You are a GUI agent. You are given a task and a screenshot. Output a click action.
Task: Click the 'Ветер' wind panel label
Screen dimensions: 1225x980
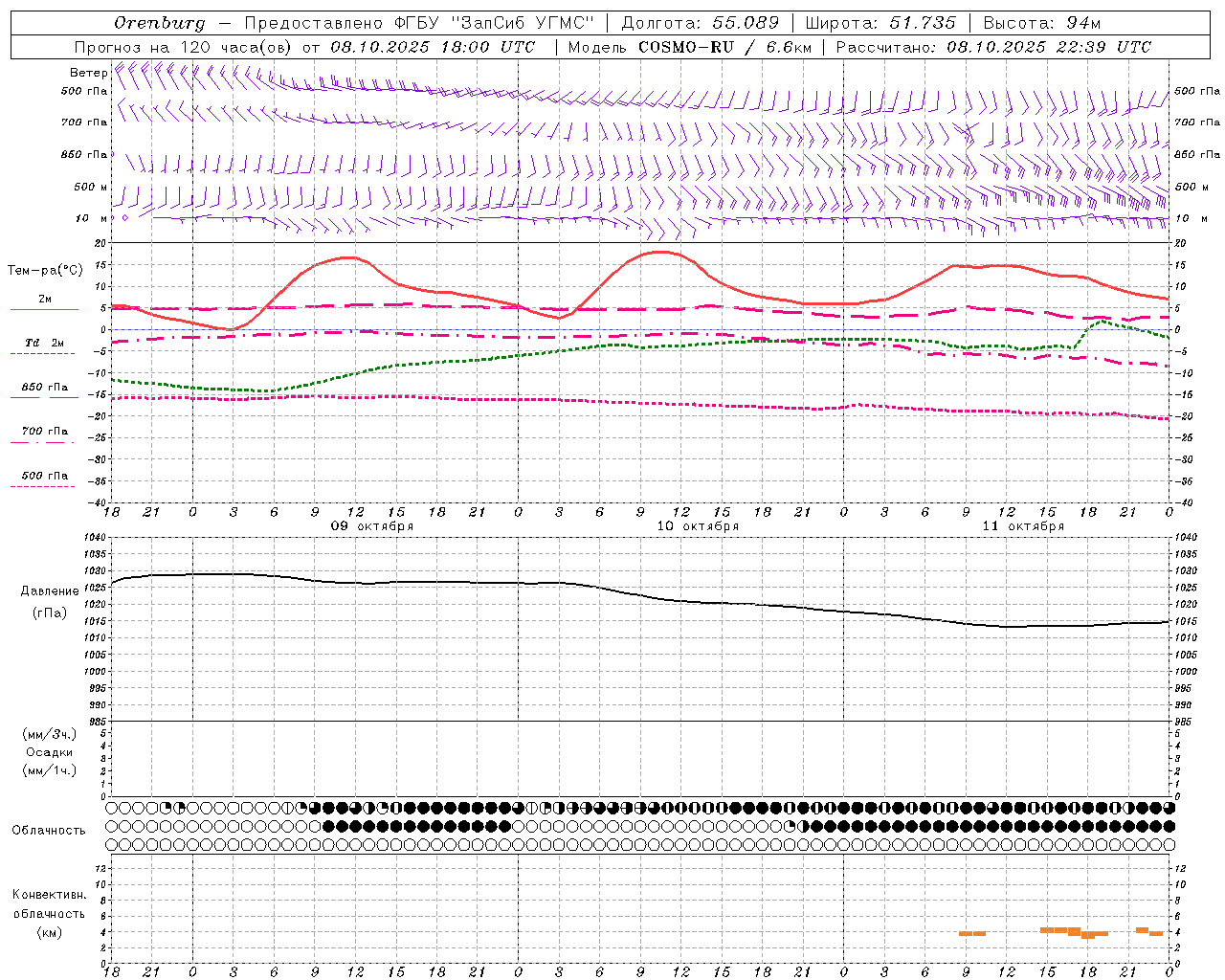(x=88, y=73)
